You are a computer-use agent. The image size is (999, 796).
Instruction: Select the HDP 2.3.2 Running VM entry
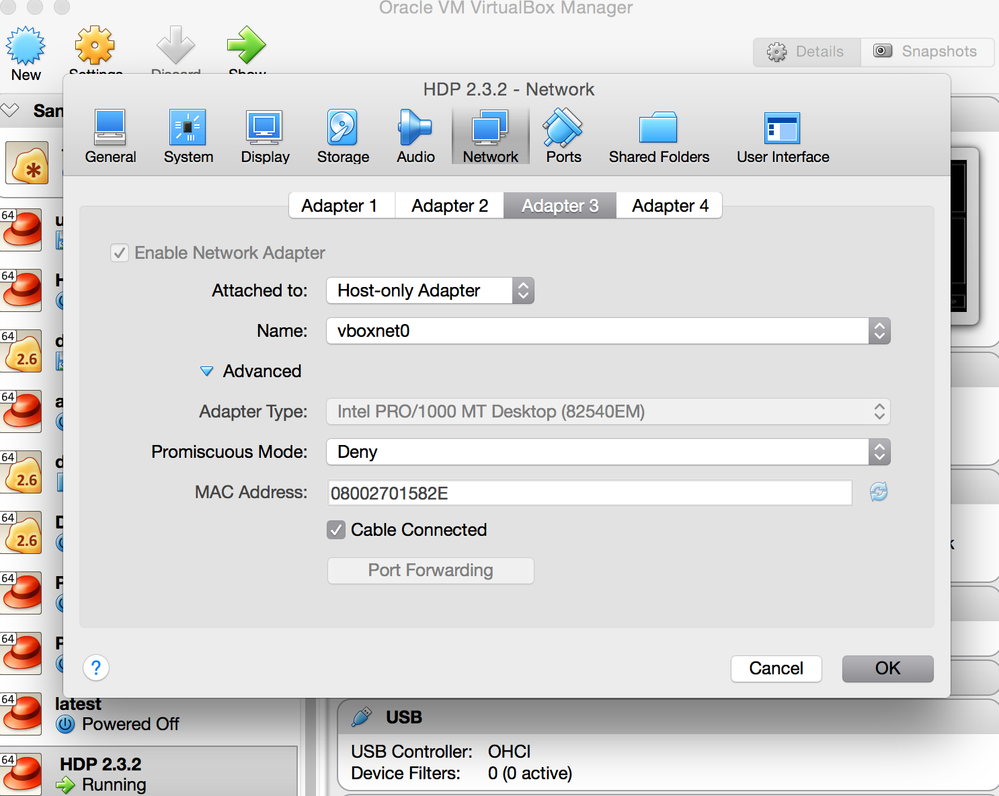150,773
